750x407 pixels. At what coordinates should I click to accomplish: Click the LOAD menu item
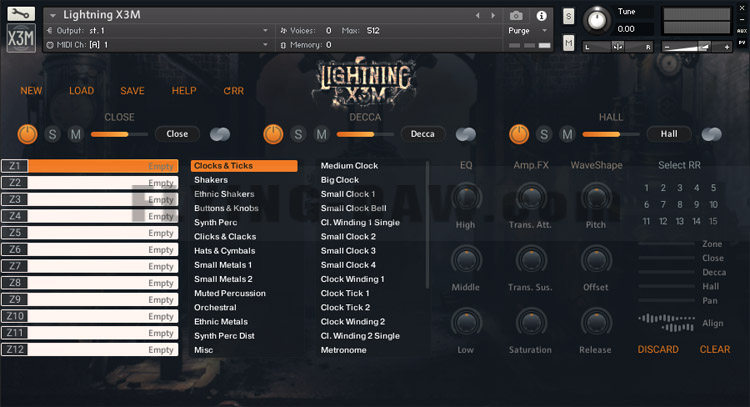point(81,91)
